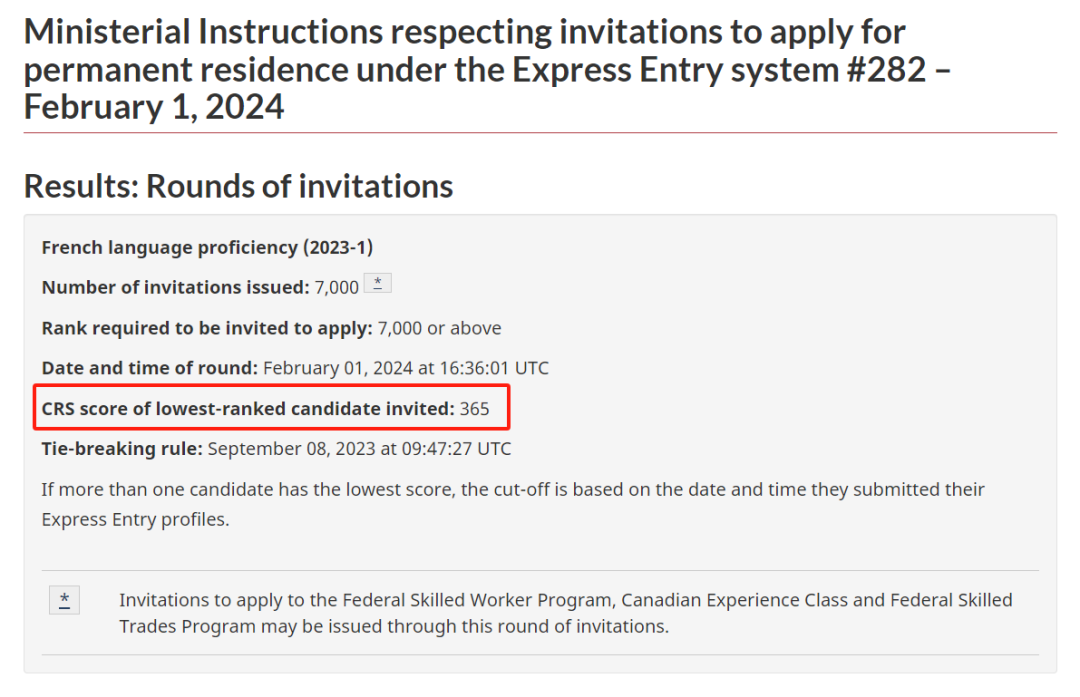Viewport: 1080px width, 697px height.
Task: Click the 7,000 invitations issued value
Action: coord(337,287)
